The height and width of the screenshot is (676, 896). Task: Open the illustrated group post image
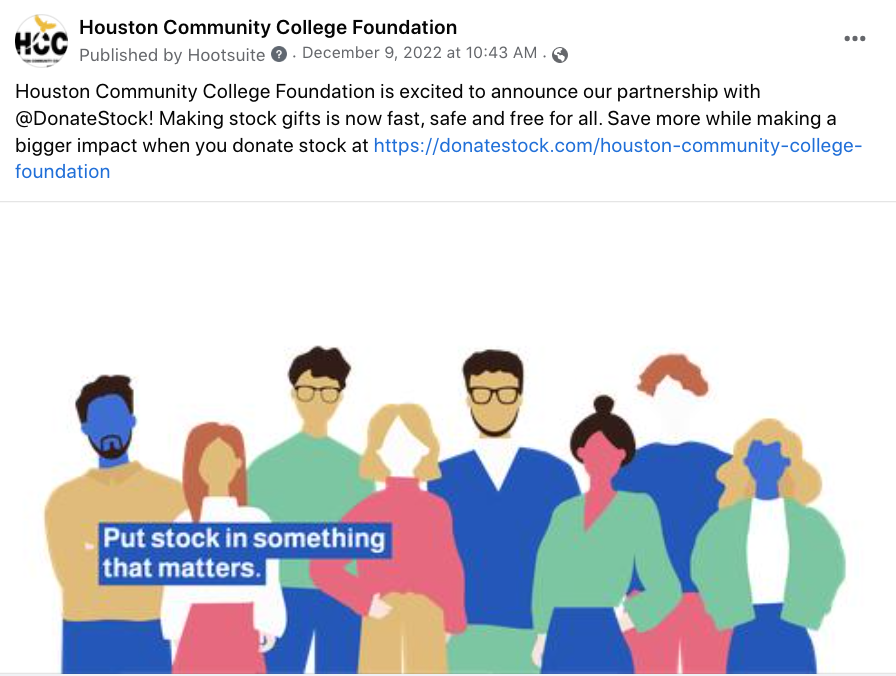click(448, 438)
